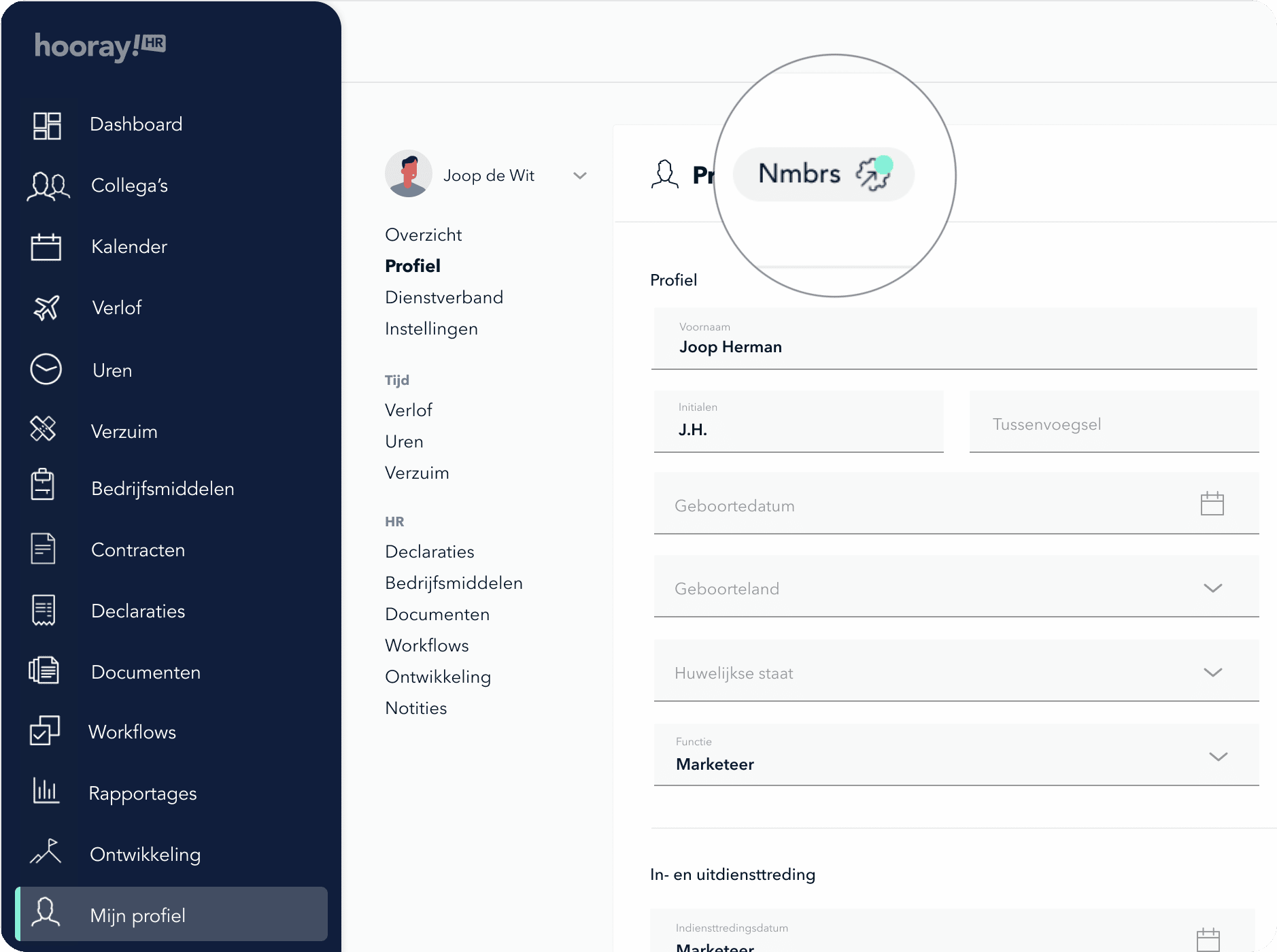Screen dimensions: 1277x952
Task: Click the Bedrijfsmiddelen clipboard icon
Action: (43, 485)
